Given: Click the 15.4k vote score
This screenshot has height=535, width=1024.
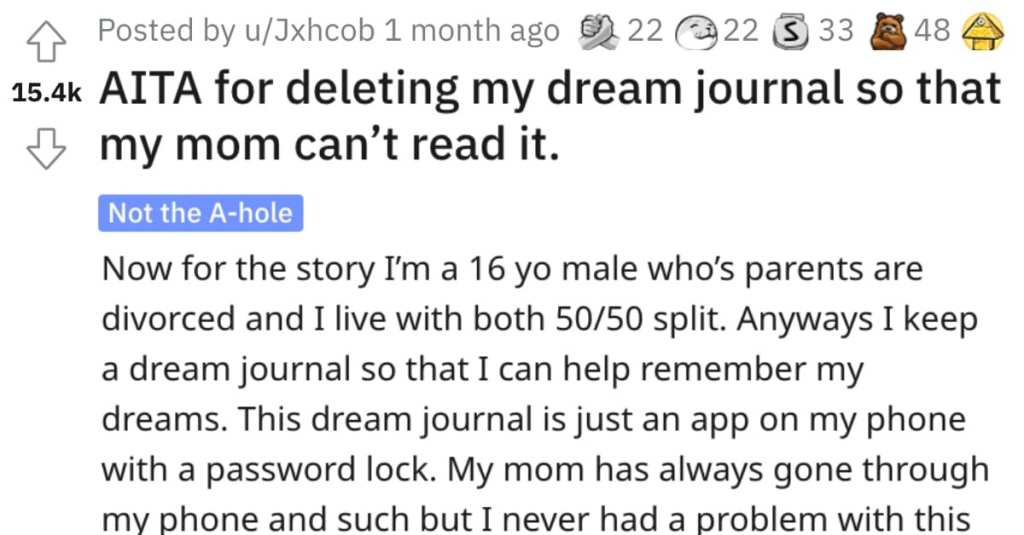Looking at the screenshot, I should (46, 93).
